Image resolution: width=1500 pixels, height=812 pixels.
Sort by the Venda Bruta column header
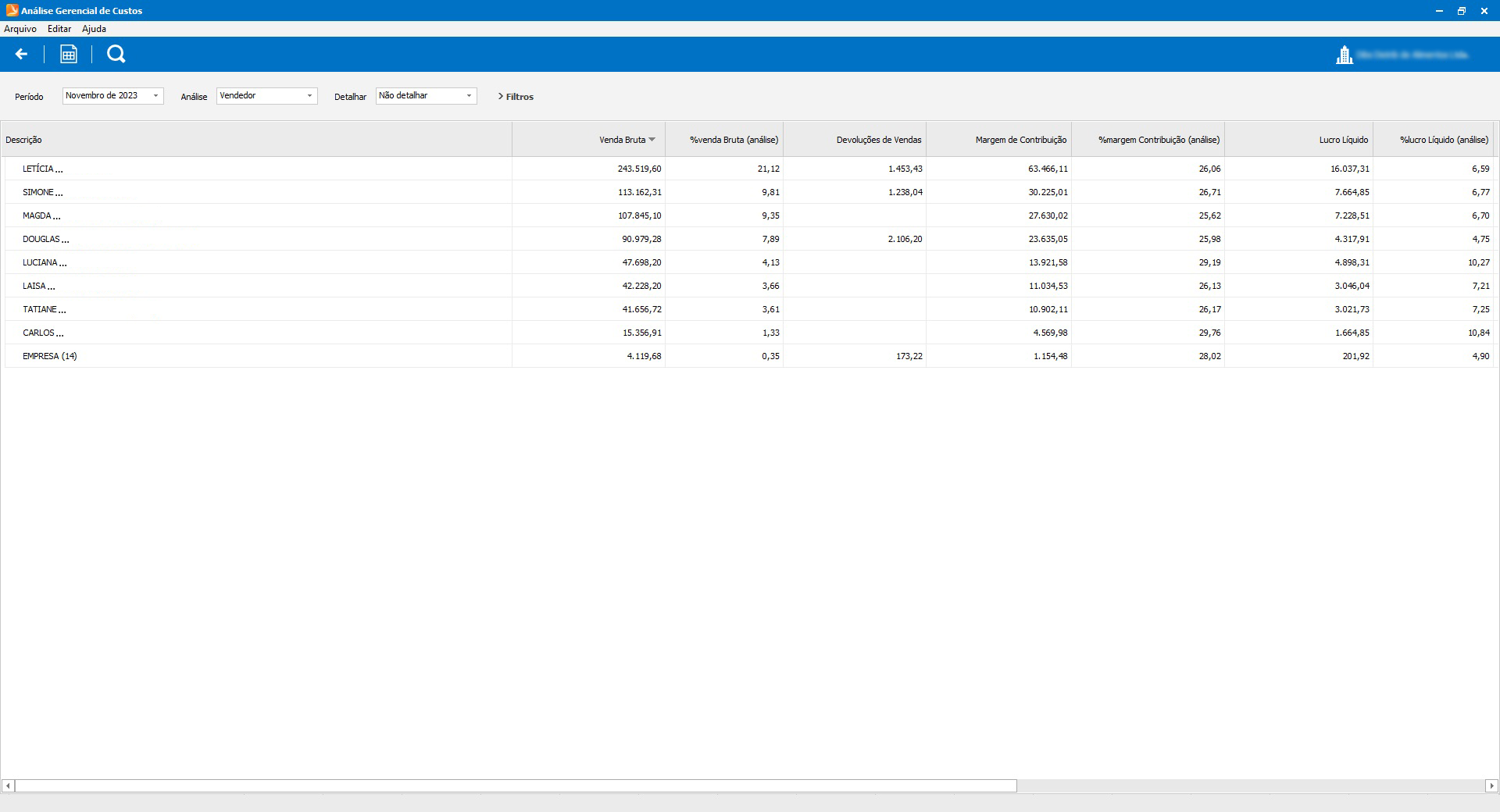(588, 140)
